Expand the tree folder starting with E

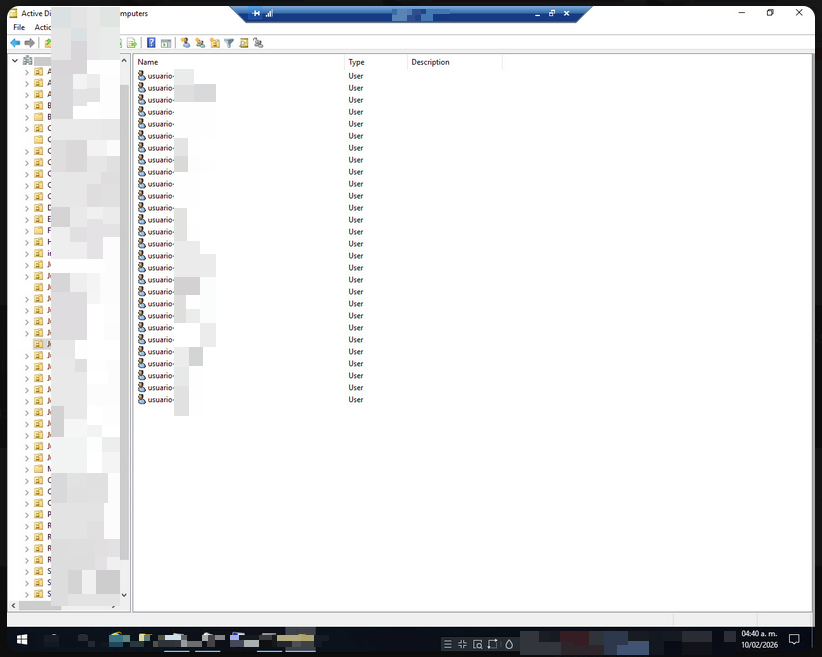(27, 220)
